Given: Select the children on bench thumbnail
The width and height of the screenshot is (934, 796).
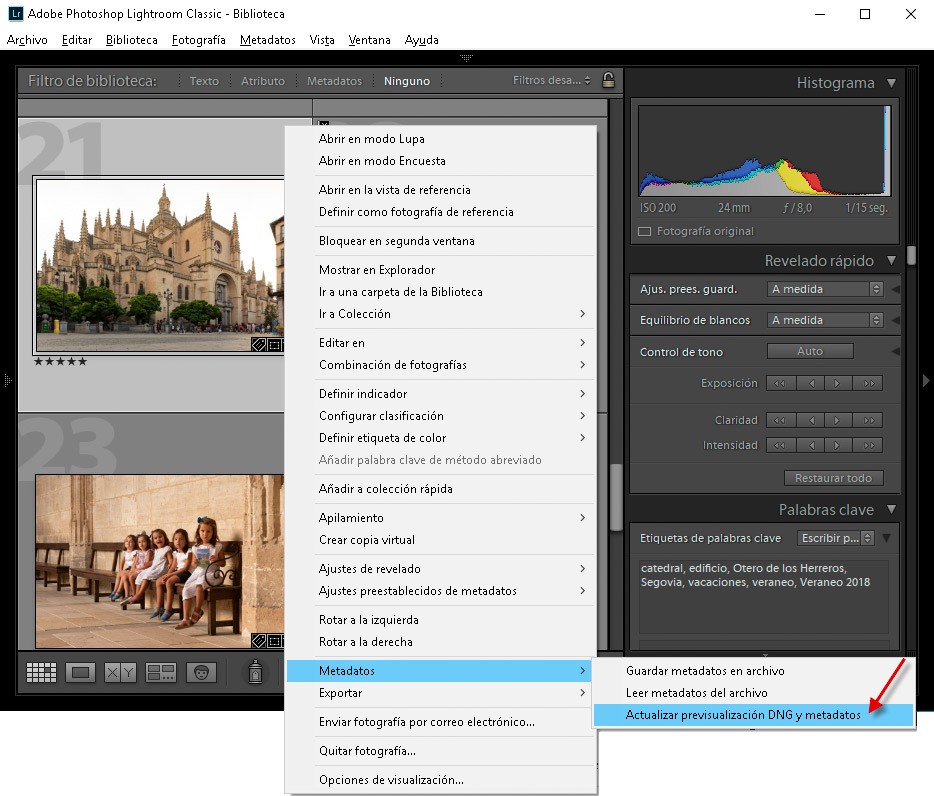Looking at the screenshot, I should pyautogui.click(x=160, y=561).
